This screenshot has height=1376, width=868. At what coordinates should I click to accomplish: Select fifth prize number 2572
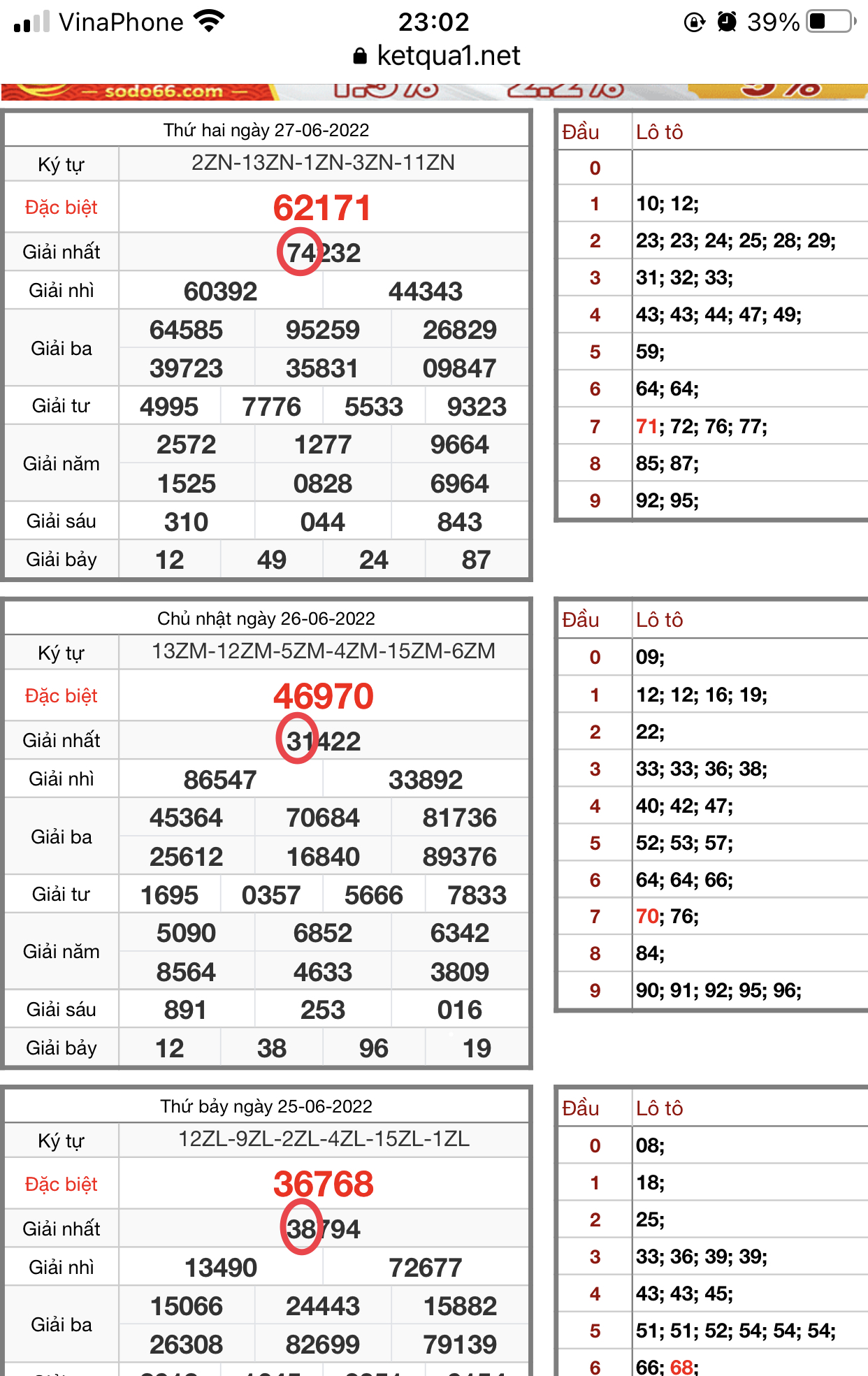tap(187, 444)
